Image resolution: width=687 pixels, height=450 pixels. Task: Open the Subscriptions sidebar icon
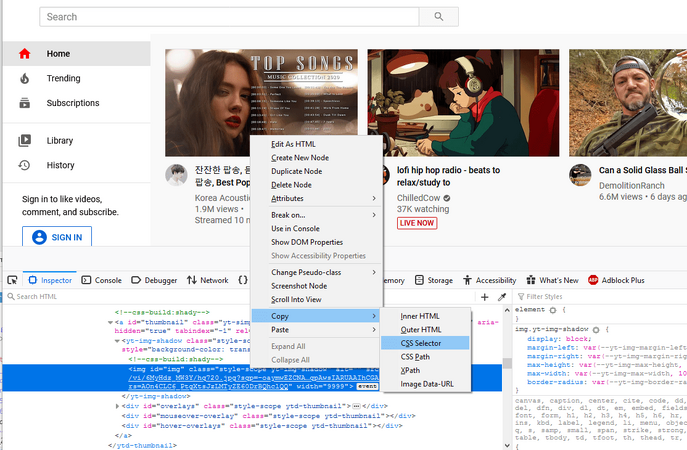click(x=25, y=103)
